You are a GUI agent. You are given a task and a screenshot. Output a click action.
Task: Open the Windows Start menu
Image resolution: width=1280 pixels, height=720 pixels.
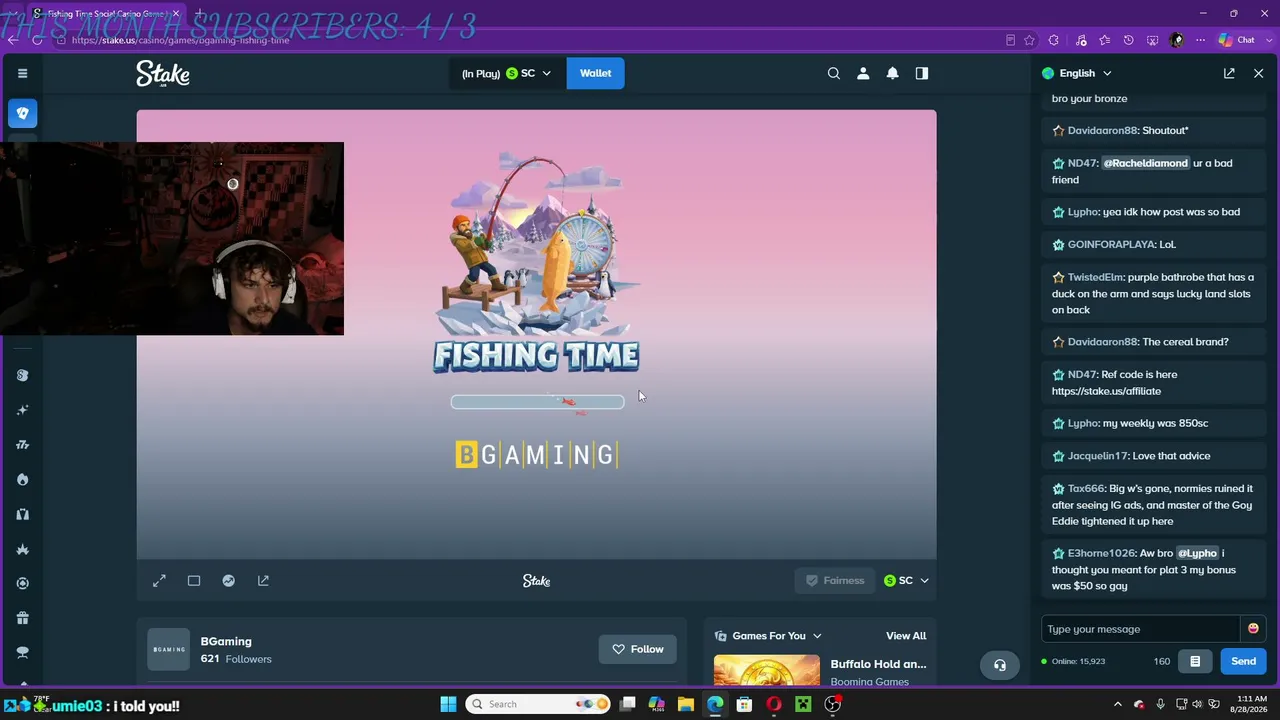(448, 704)
